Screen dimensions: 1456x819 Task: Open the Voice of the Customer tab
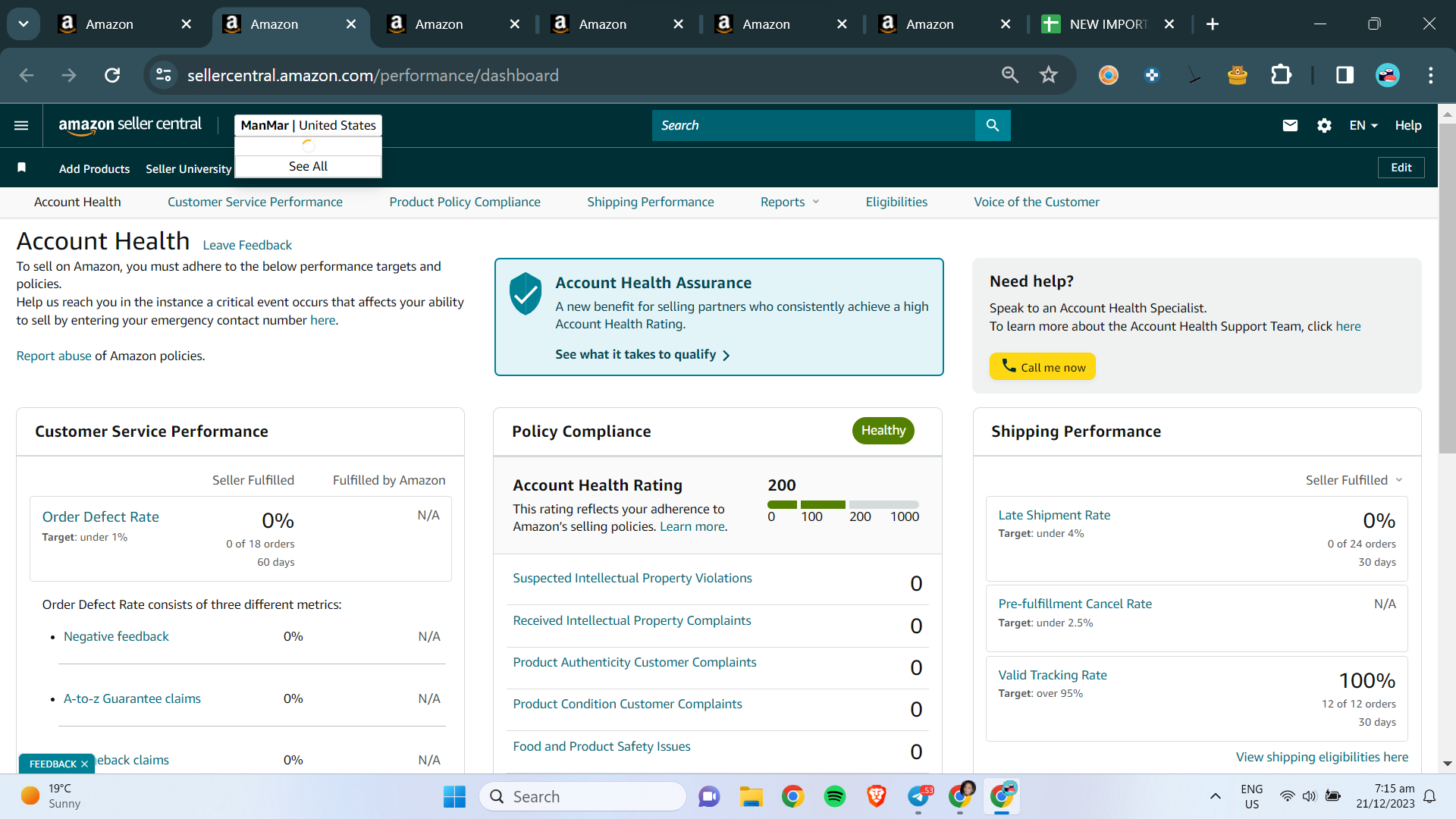tap(1037, 202)
